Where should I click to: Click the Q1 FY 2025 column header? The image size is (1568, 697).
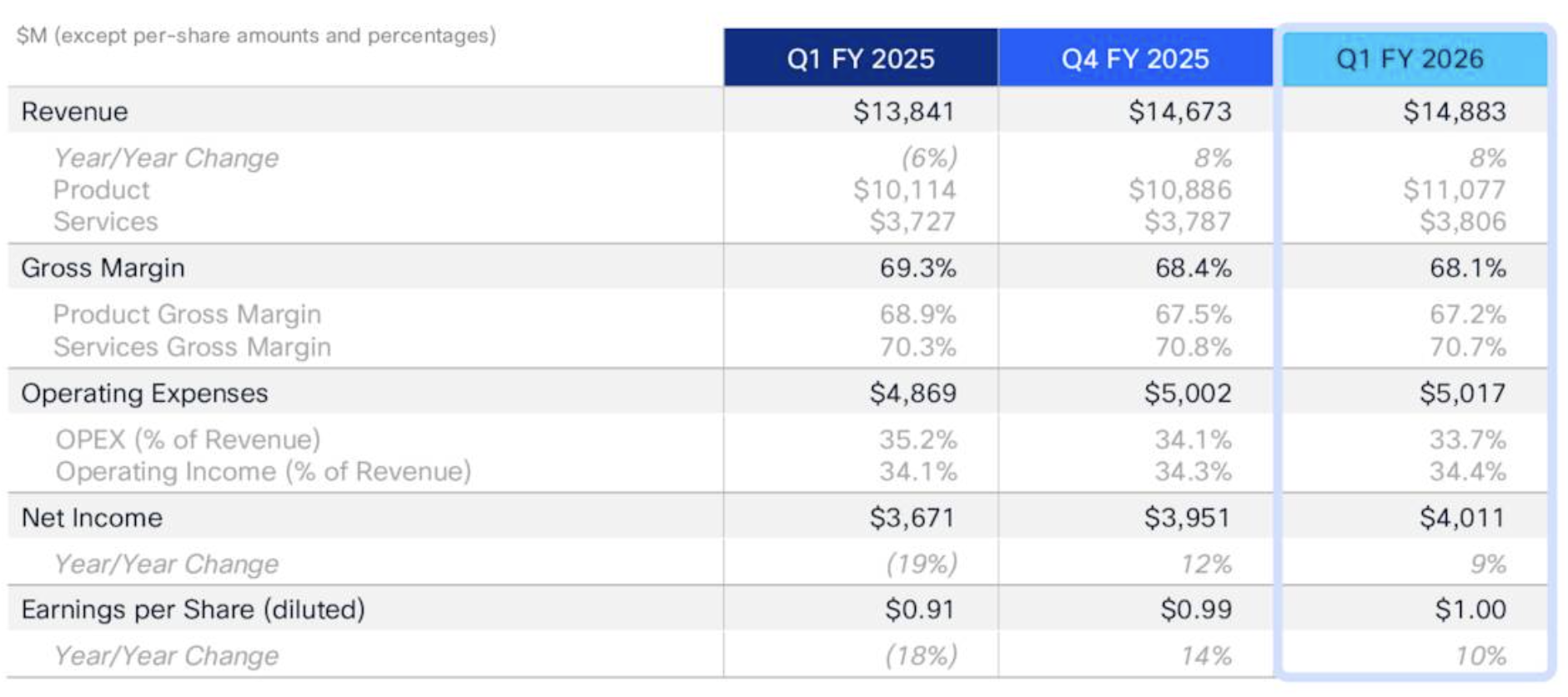pyautogui.click(x=860, y=59)
